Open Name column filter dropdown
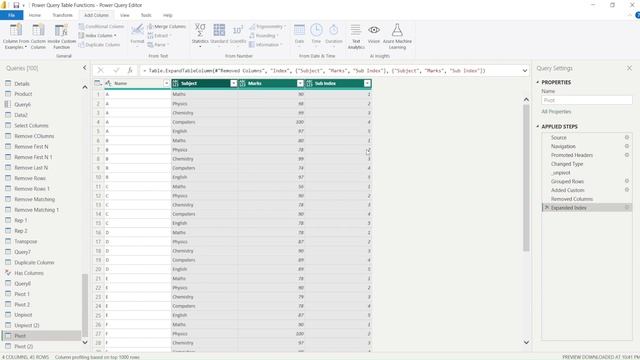 tap(166, 83)
